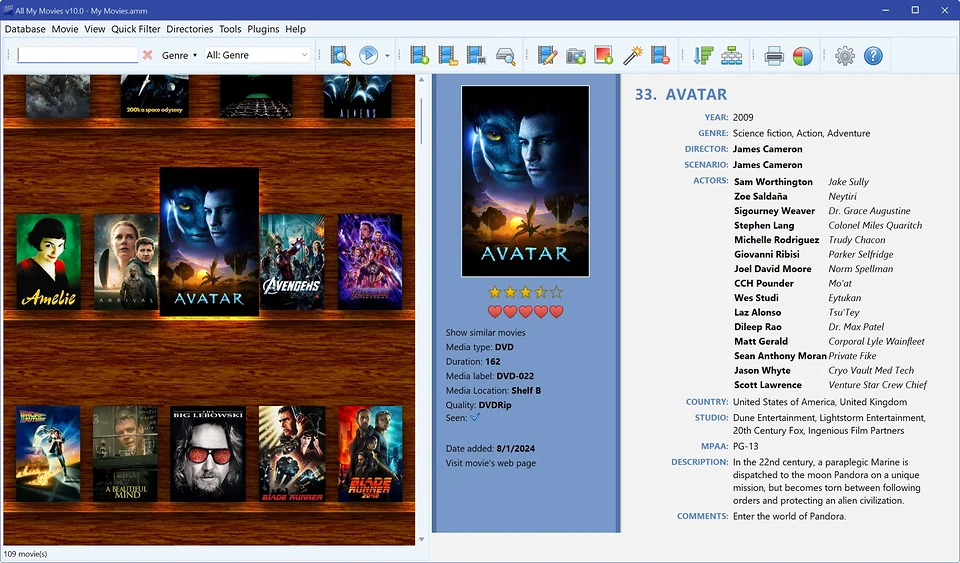The image size is (960, 563).
Task: Click actor Sigourney Weaver name
Action: (774, 211)
